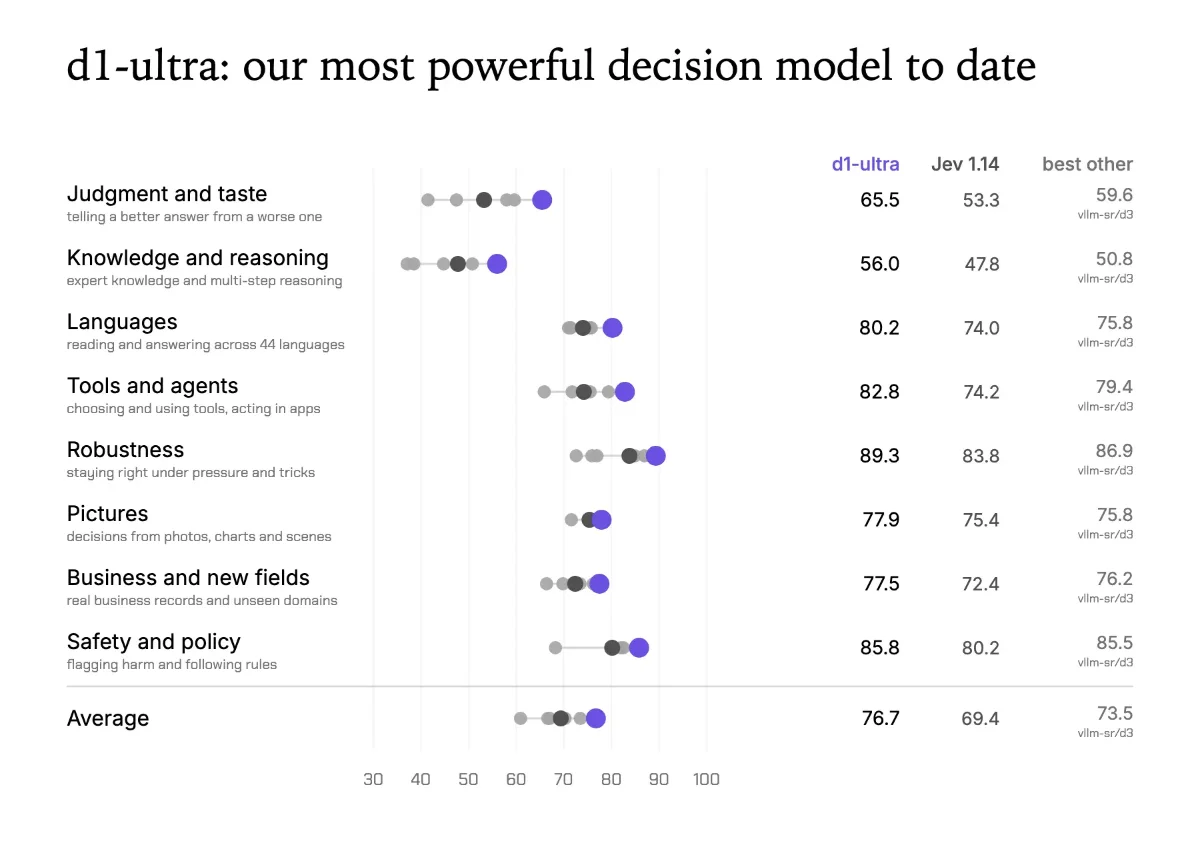Click the 30 axis tick label

point(373,780)
